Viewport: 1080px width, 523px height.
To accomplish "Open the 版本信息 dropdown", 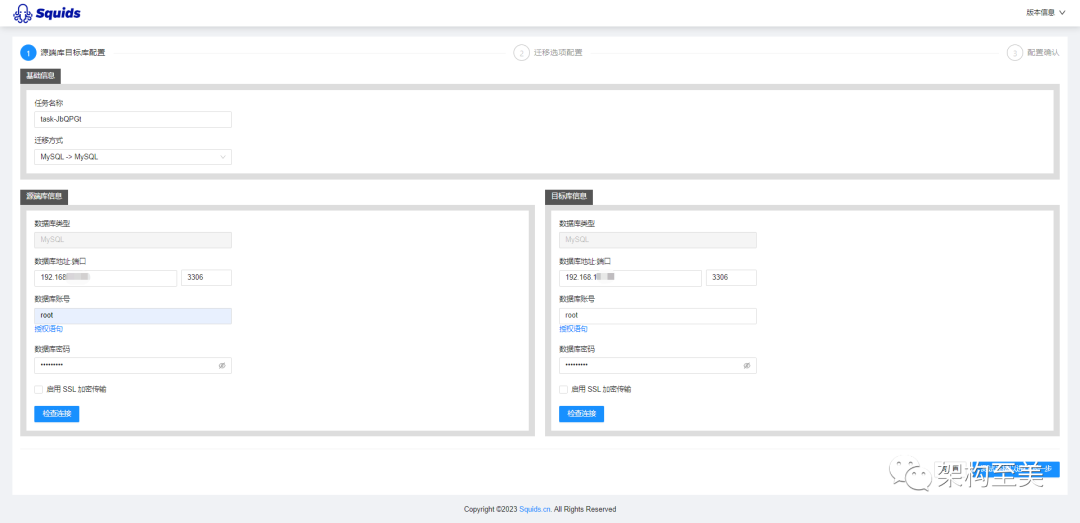I will click(x=1046, y=12).
